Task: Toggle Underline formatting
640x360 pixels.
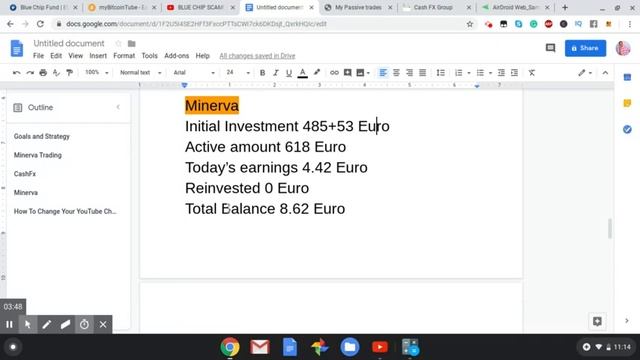Action: pos(289,73)
